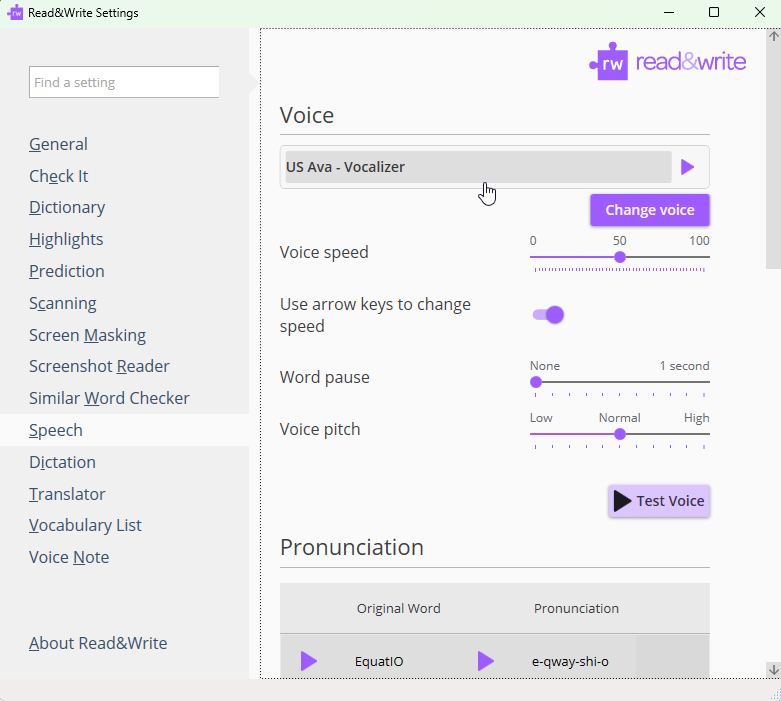Go to Screen Masking settings

(x=87, y=335)
